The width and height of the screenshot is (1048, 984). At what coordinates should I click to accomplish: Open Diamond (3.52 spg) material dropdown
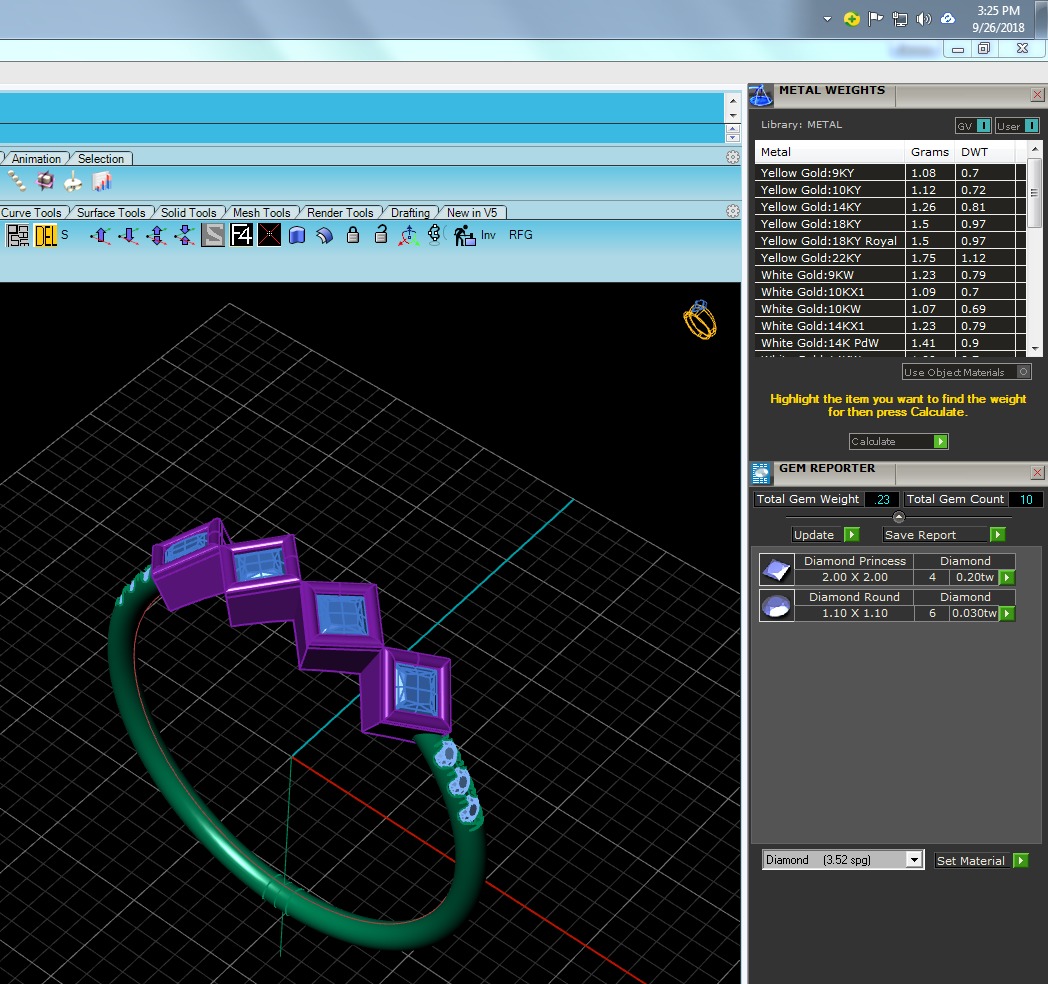click(x=842, y=860)
